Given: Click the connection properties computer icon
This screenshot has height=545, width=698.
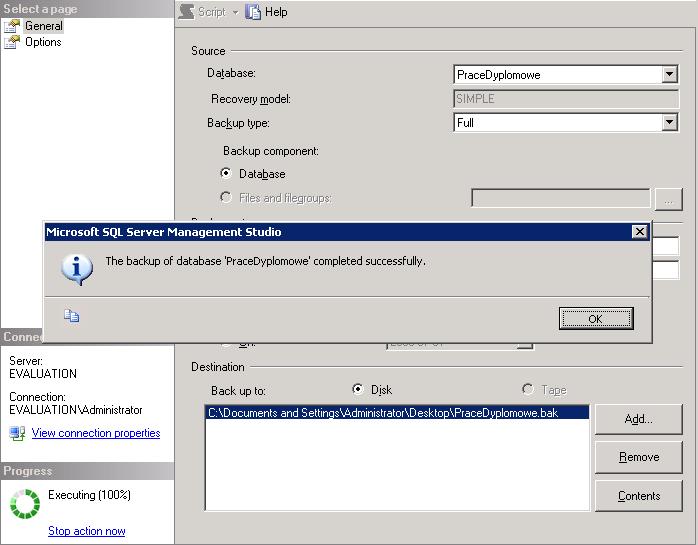Looking at the screenshot, I should 17,433.
